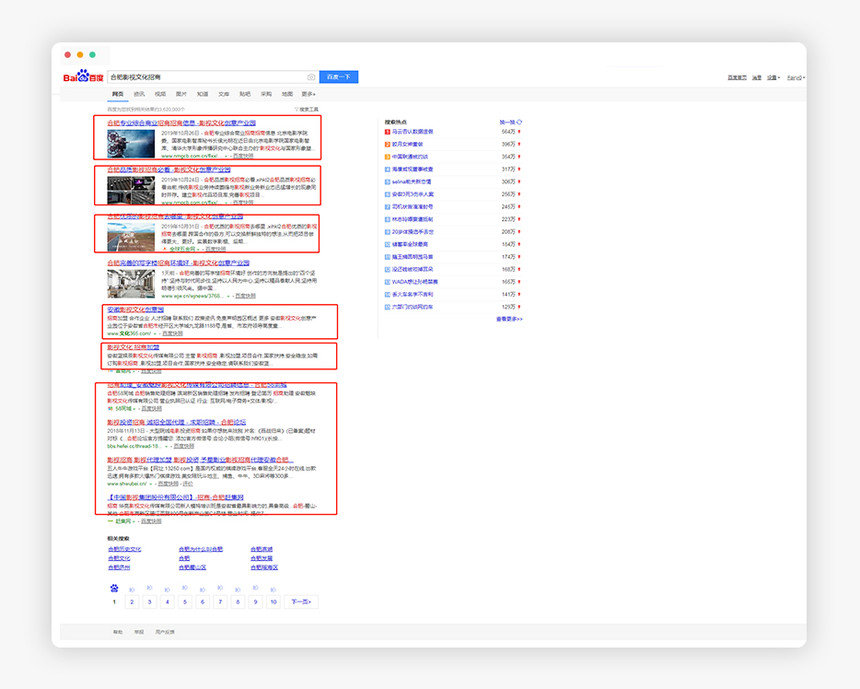Click rank 3 badge 中国联通 hot search
Viewport: 860px width, 689px height.
click(387, 157)
